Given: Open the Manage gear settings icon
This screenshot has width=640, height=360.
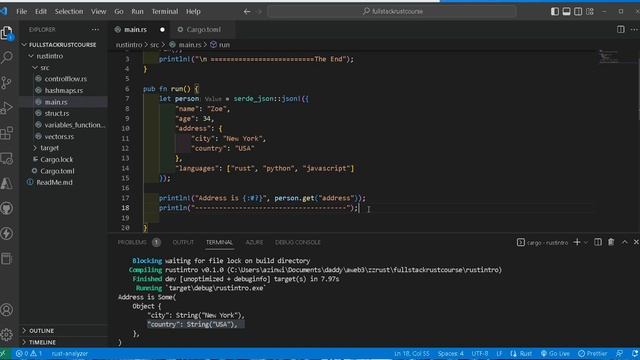Looking at the screenshot, I should (7, 335).
